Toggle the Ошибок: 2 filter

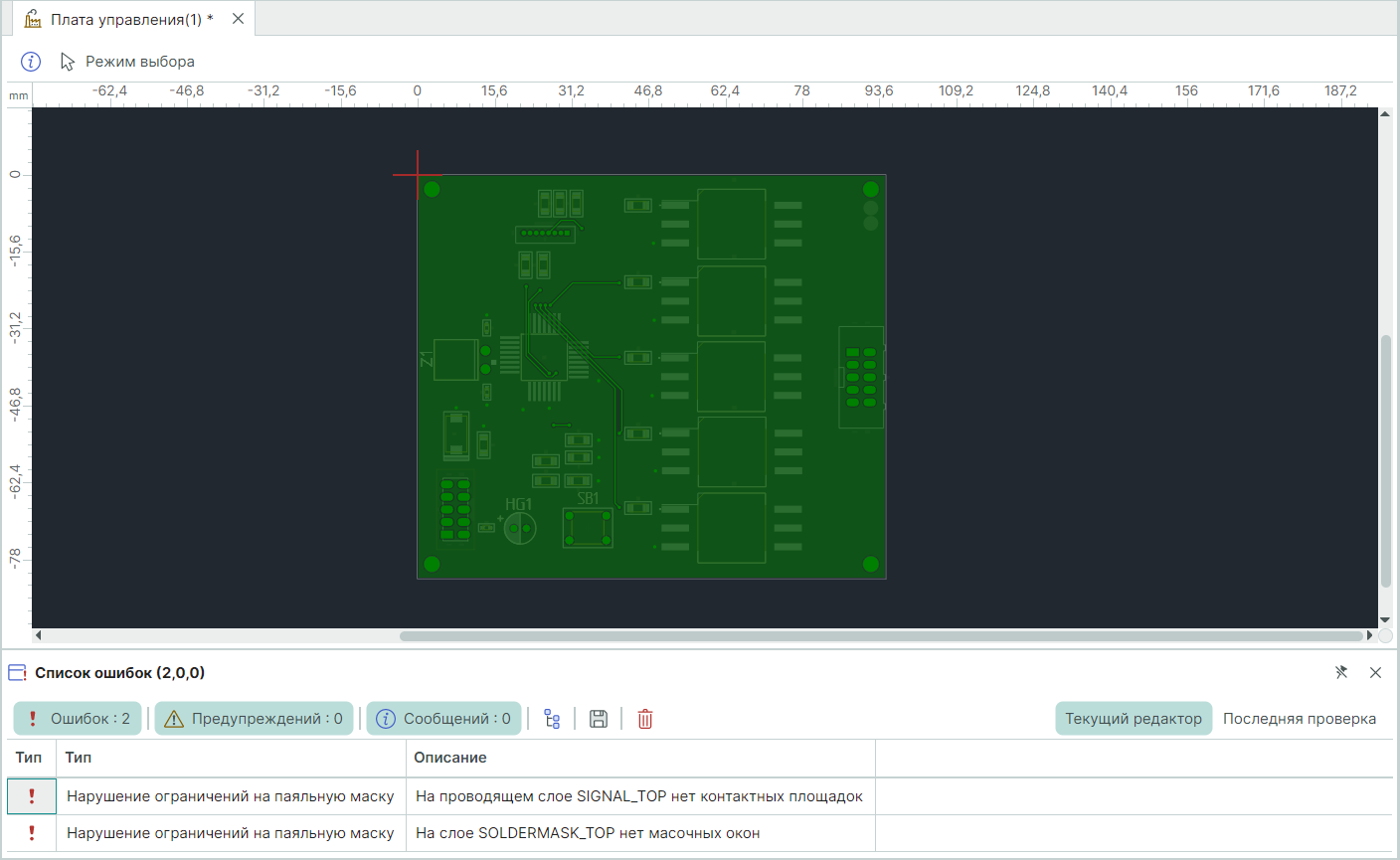point(78,719)
